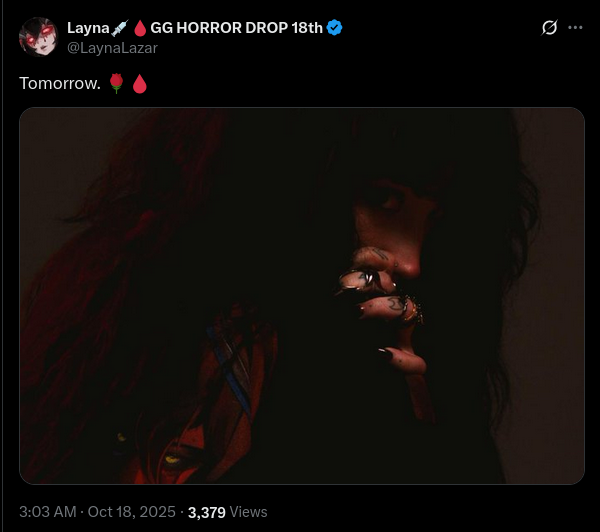
Task: Click the Oct 18, 2025 date text
Action: point(132,512)
